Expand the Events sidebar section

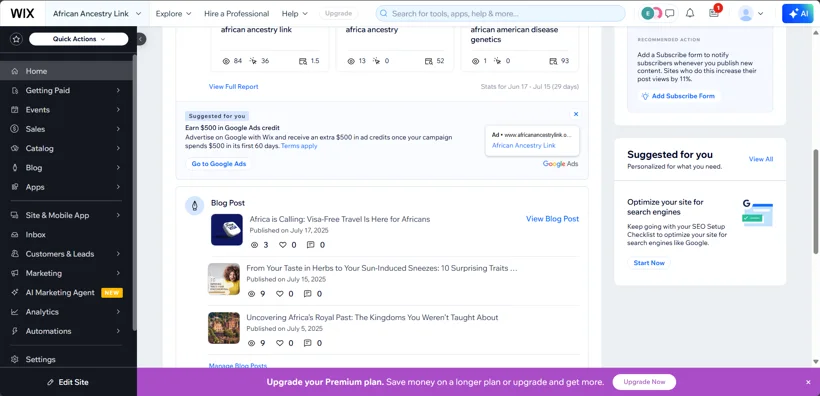tap(66, 110)
